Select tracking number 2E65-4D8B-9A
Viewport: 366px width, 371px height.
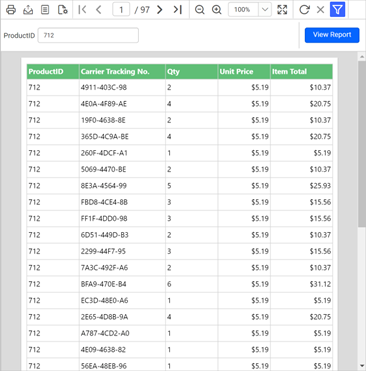pyautogui.click(x=104, y=317)
